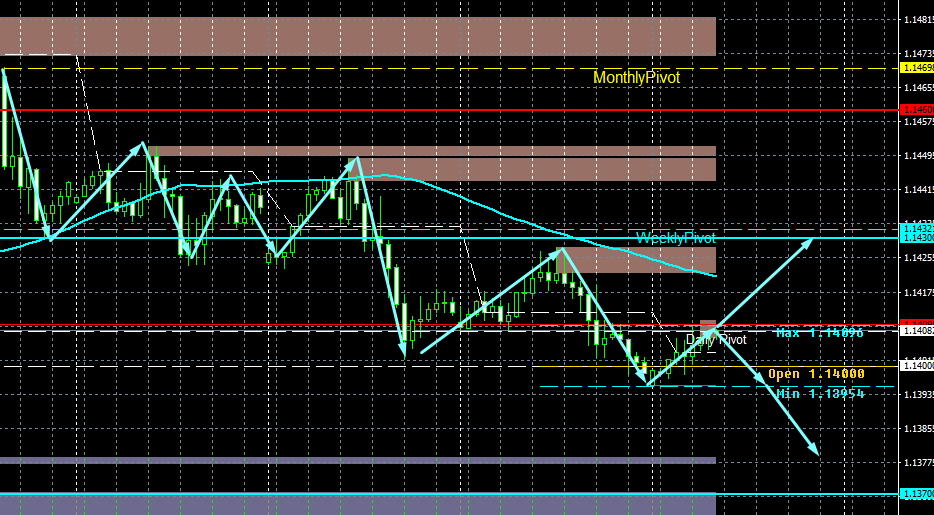This screenshot has height=515, width=934.
Task: Click the WeeklyPivot label on the chart
Action: coord(675,238)
